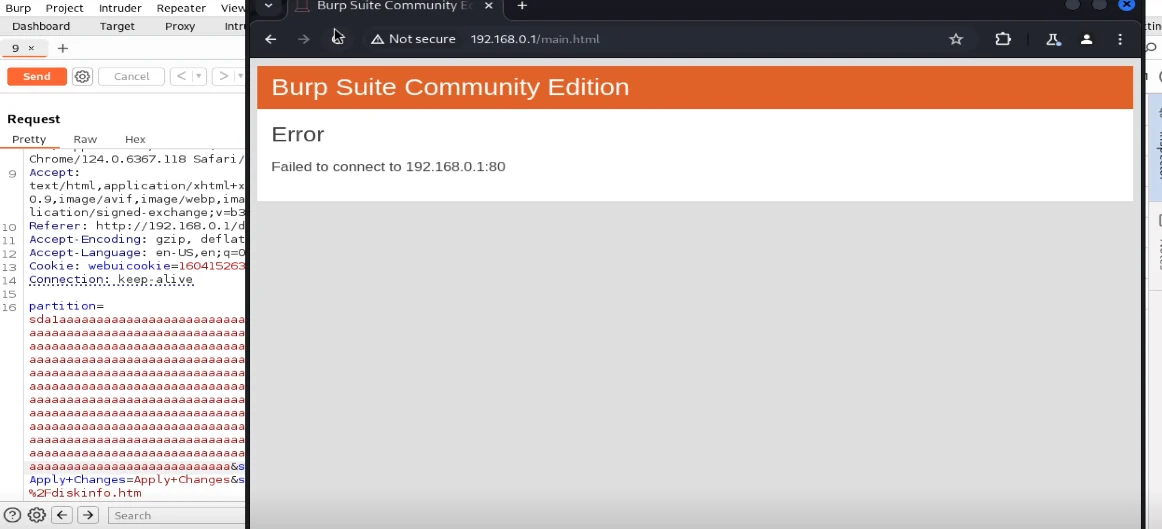Go to previous request with < history button
Screen dimensions: 1162x529
(x=182, y=76)
